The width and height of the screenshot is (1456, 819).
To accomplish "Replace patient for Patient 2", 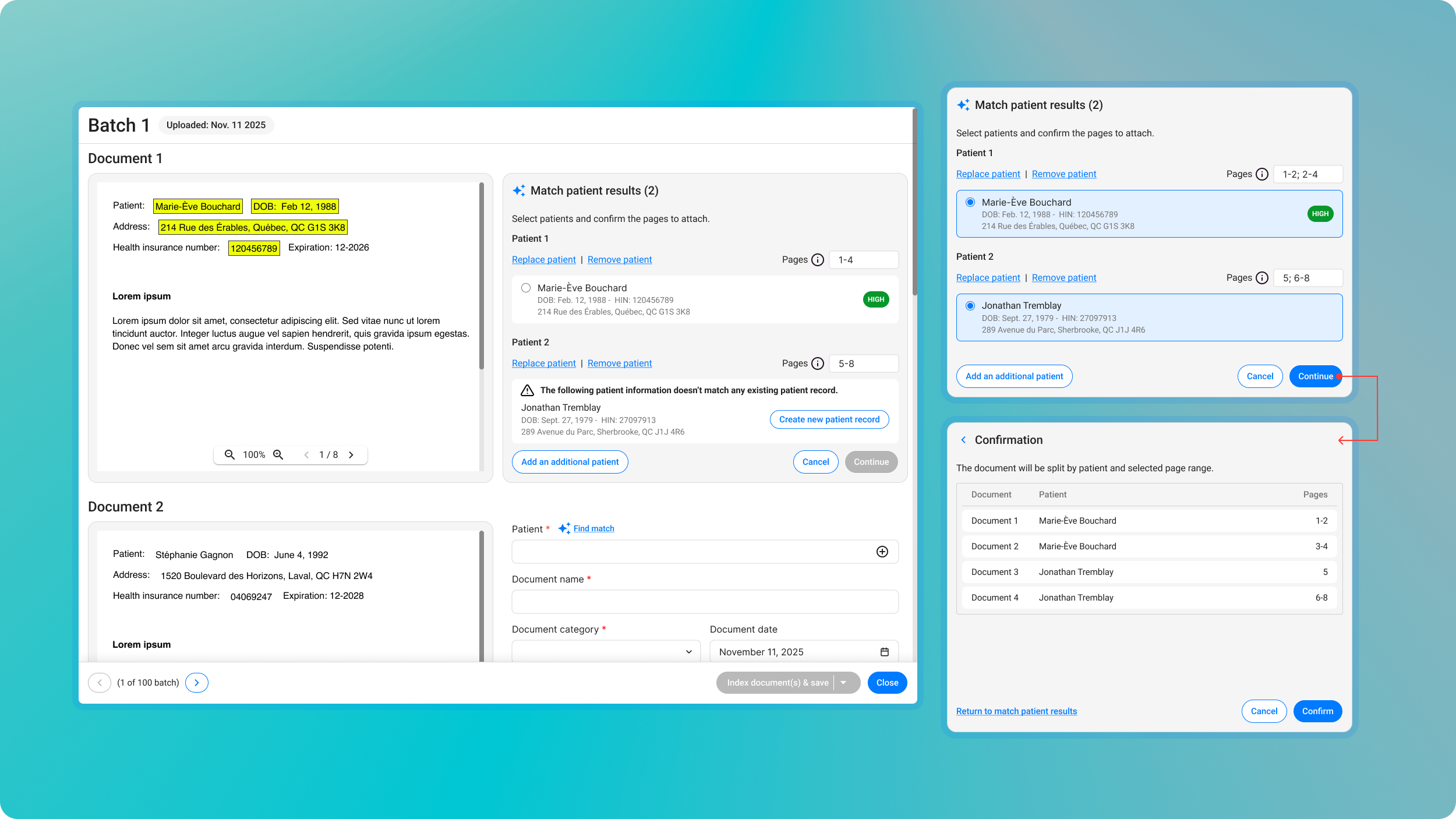I will (x=543, y=363).
